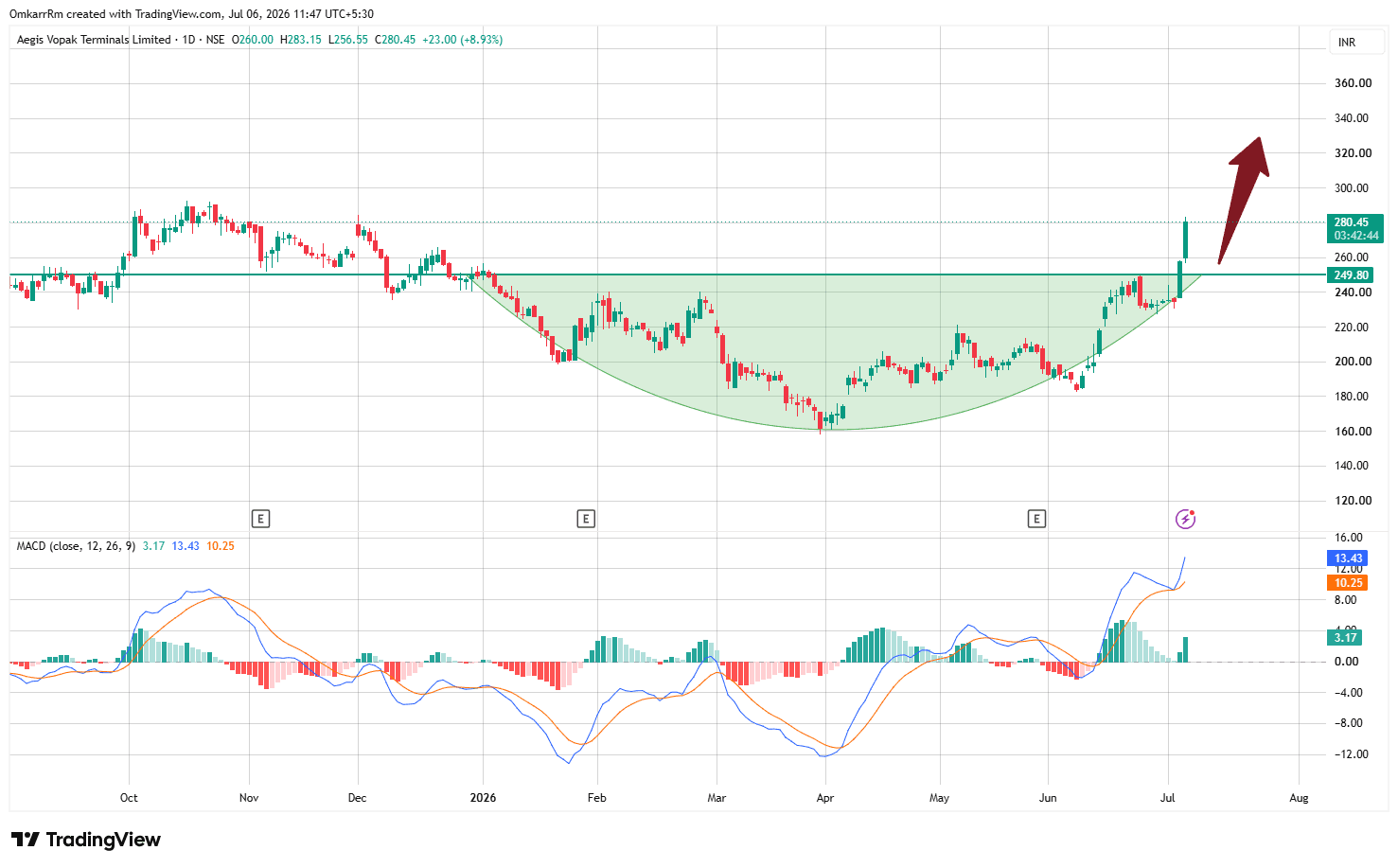This screenshot has height=868, width=1398.
Task: Click the 220.00 price scale label
Action: coord(1353,328)
